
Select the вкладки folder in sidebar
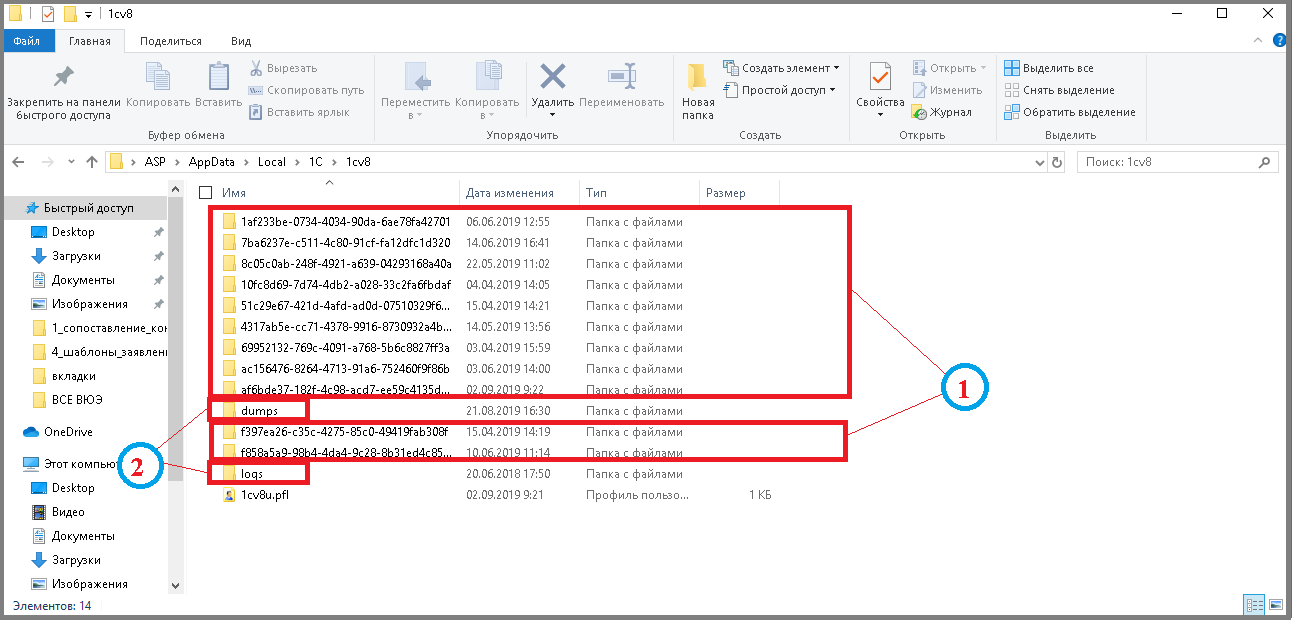(x=74, y=376)
